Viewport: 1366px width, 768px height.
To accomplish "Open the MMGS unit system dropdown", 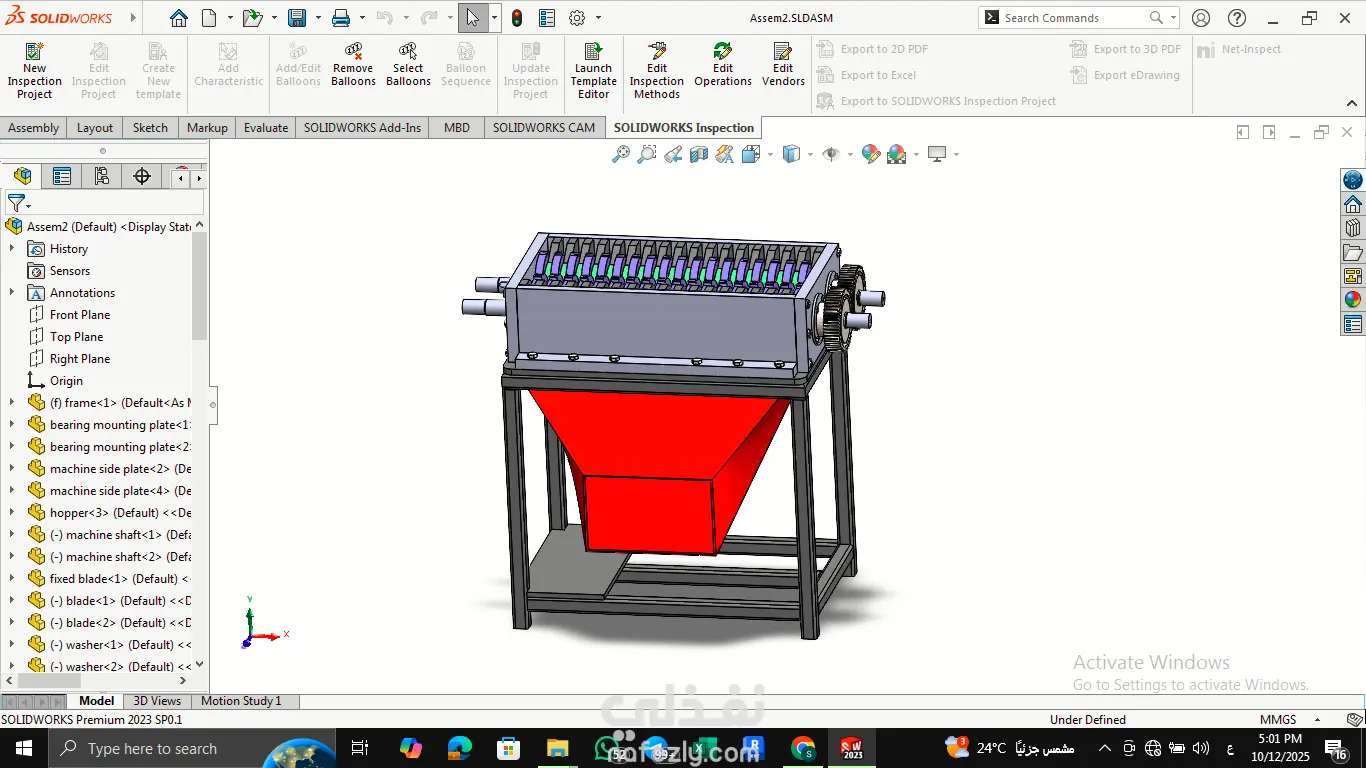I will [1319, 719].
